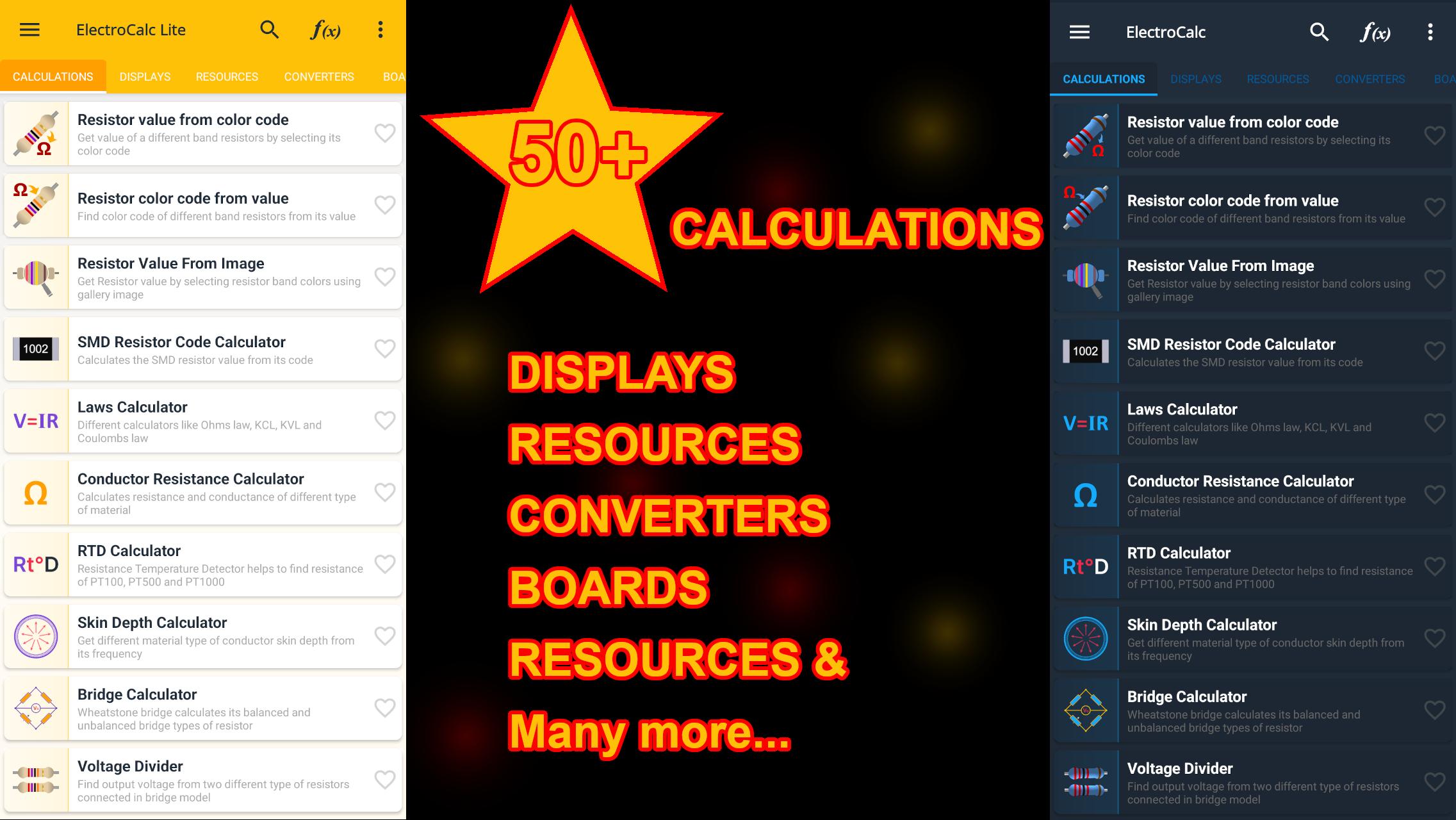Image resolution: width=1456 pixels, height=820 pixels.
Task: Open Resistor value from color code, Lite
Action: [x=203, y=133]
